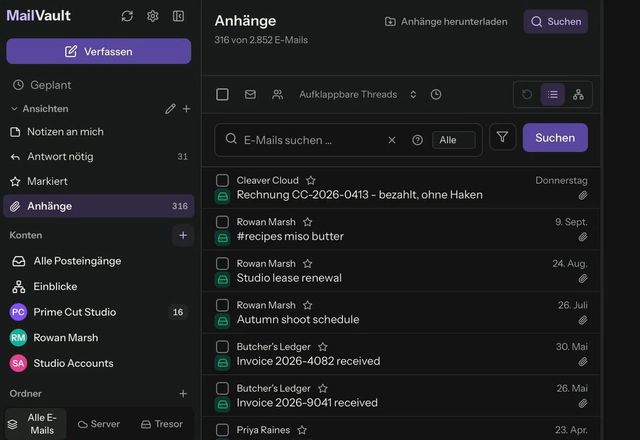640x440 pixels.
Task: Click the purple Suchen search button
Action: (555, 138)
